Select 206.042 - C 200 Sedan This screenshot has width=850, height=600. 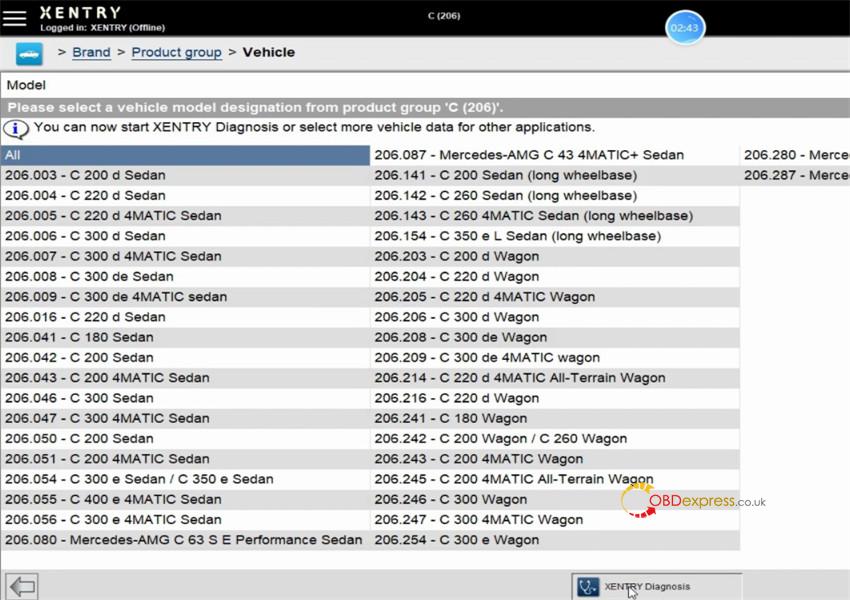click(x=185, y=358)
